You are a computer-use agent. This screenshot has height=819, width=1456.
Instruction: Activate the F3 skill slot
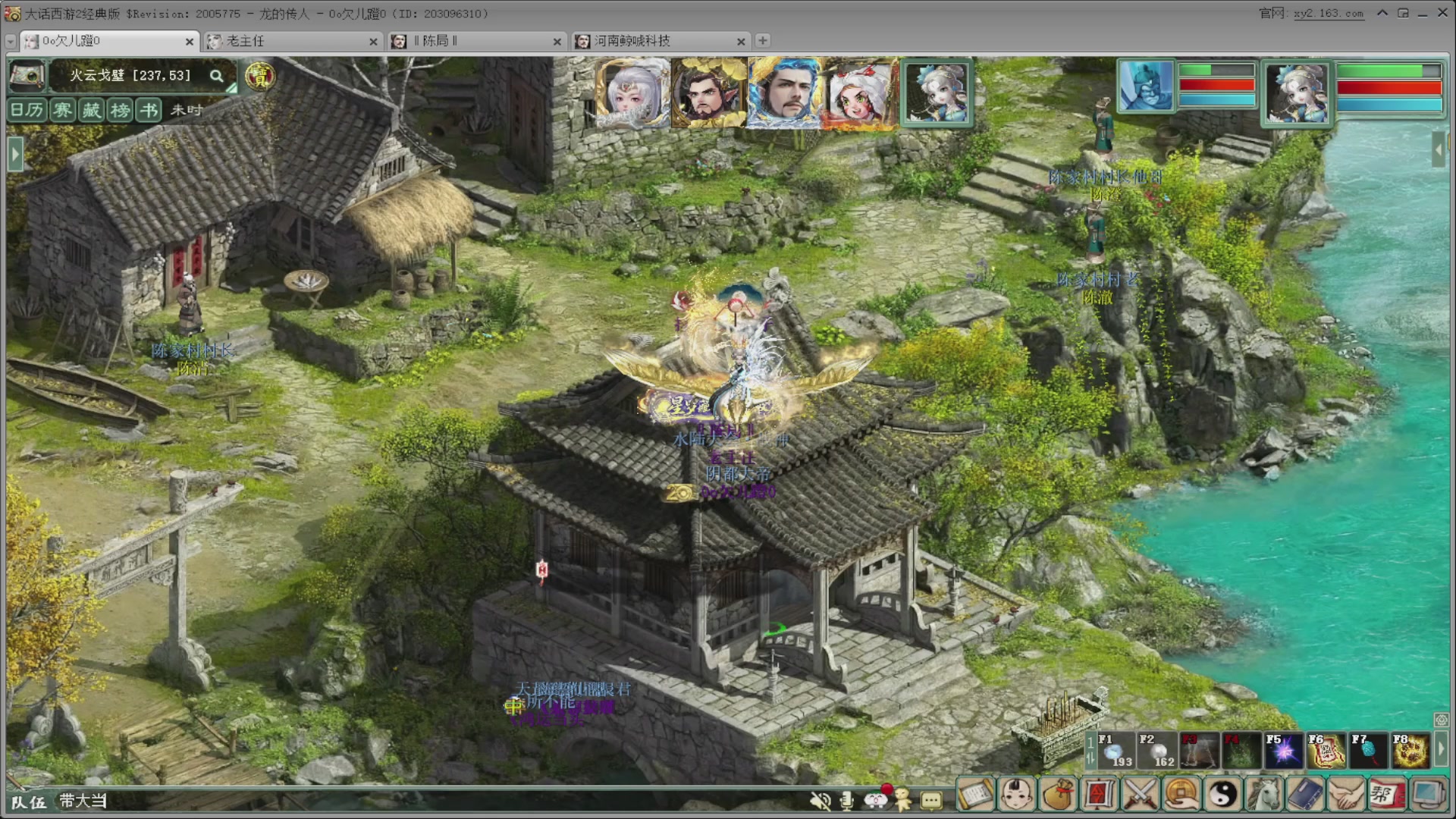[x=1200, y=750]
